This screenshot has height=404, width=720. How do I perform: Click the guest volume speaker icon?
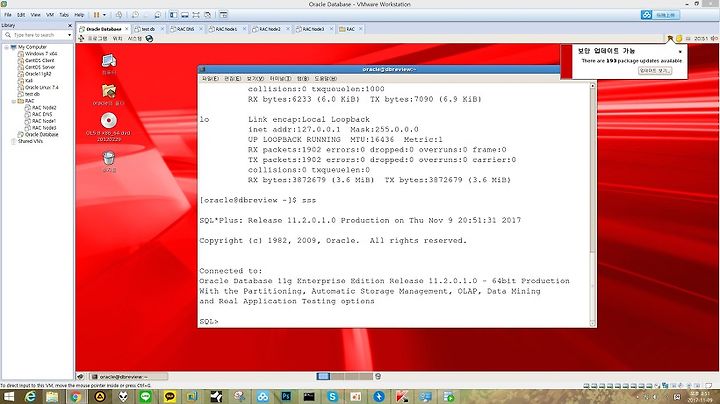coord(714,39)
